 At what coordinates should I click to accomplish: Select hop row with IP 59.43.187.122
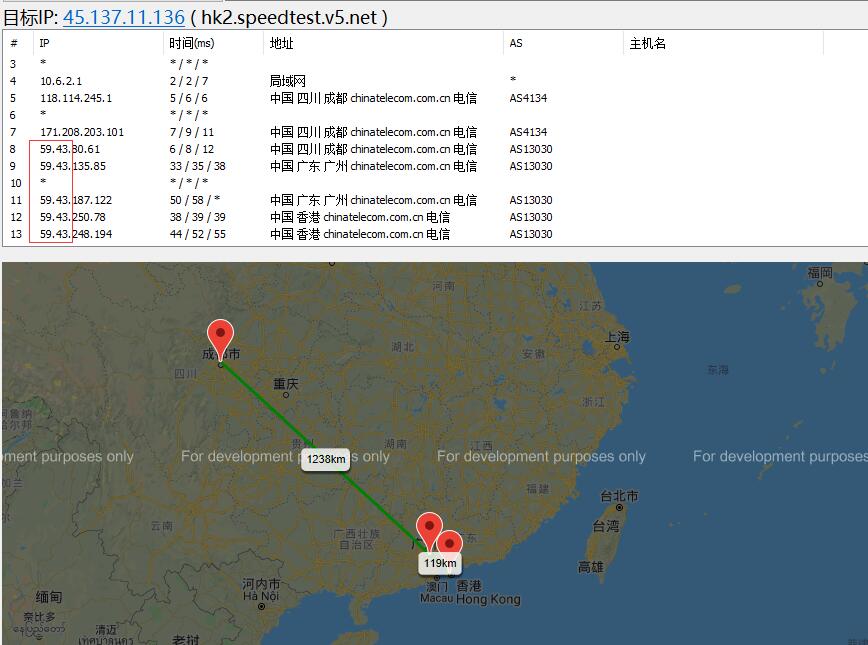(435, 200)
